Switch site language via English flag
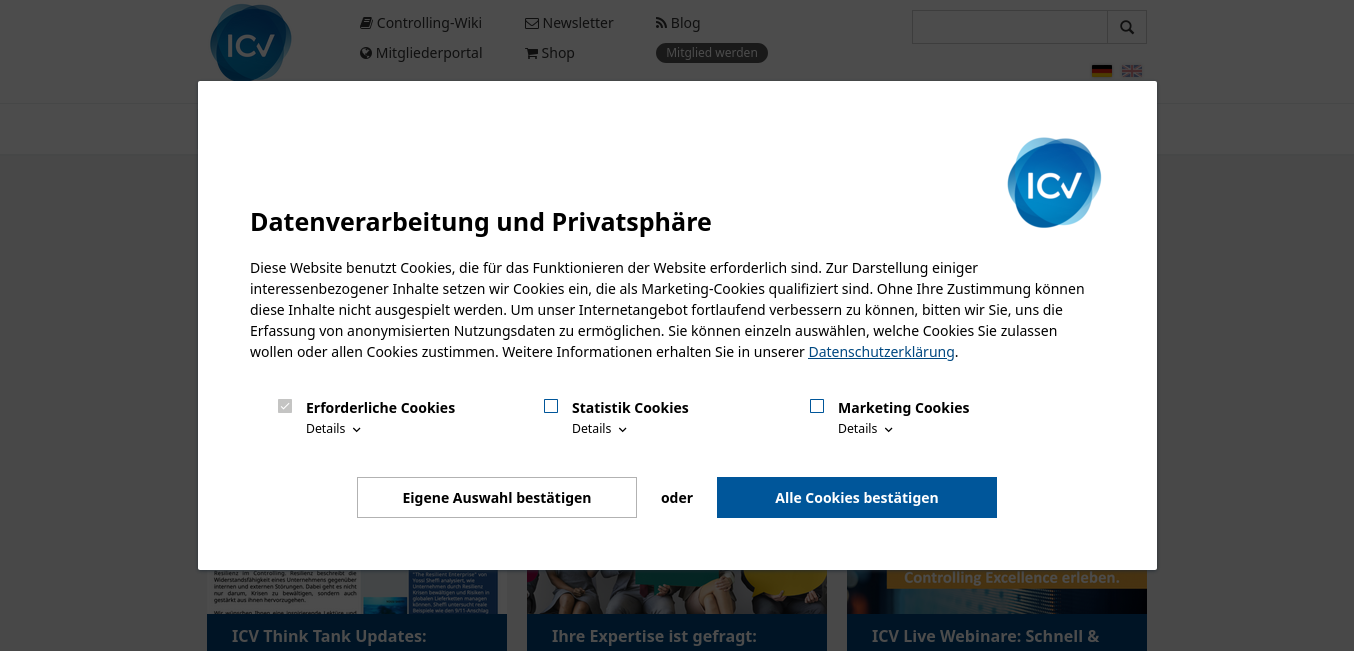The width and height of the screenshot is (1366, 651). (1132, 71)
